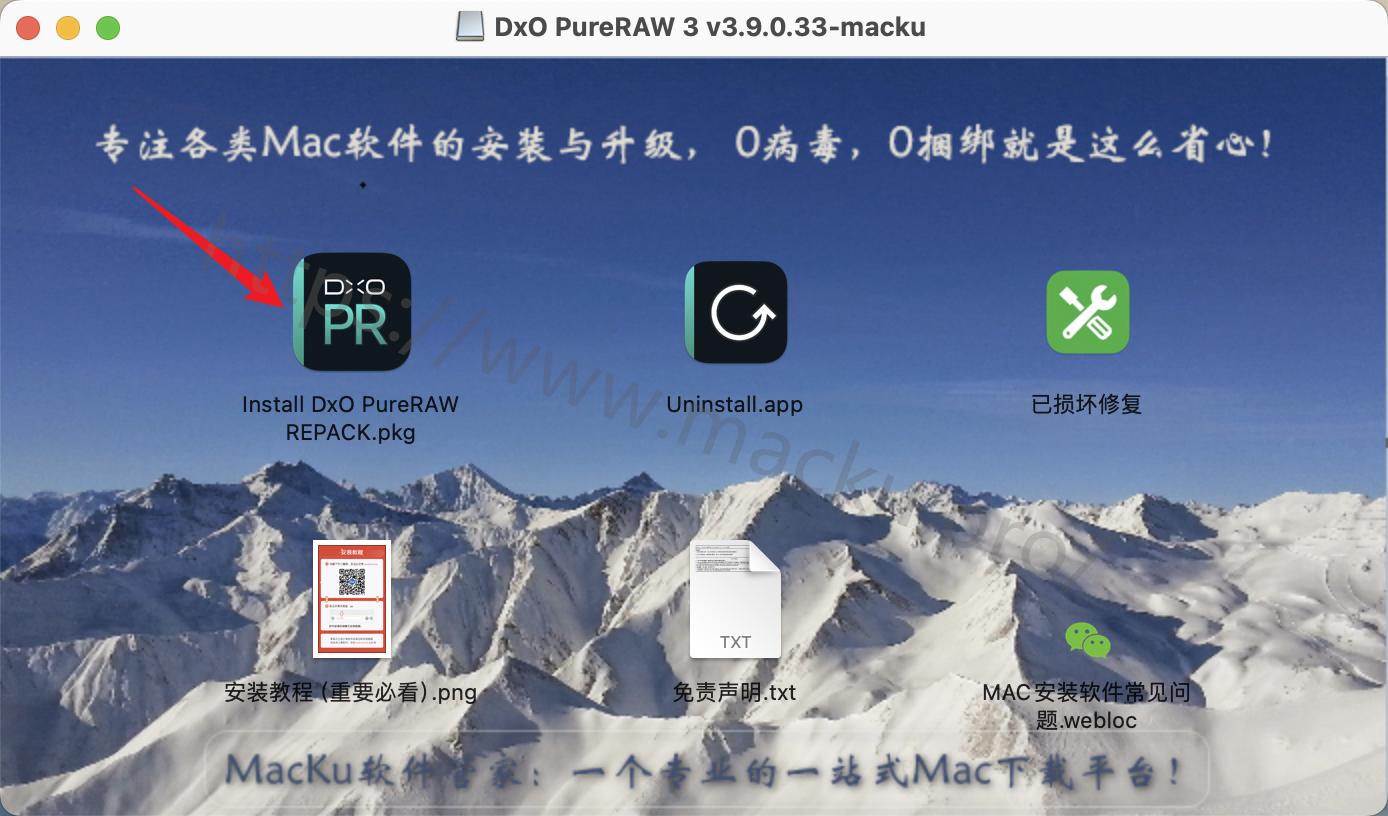Click the green WeChat webloc icon
Screen dimensions: 1388x816
1087,640
